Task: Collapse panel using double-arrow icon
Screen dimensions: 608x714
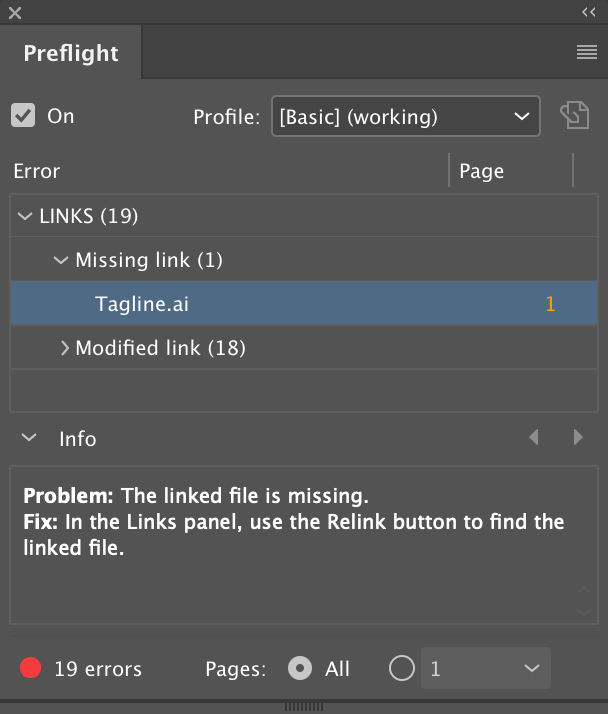Action: pos(589,12)
